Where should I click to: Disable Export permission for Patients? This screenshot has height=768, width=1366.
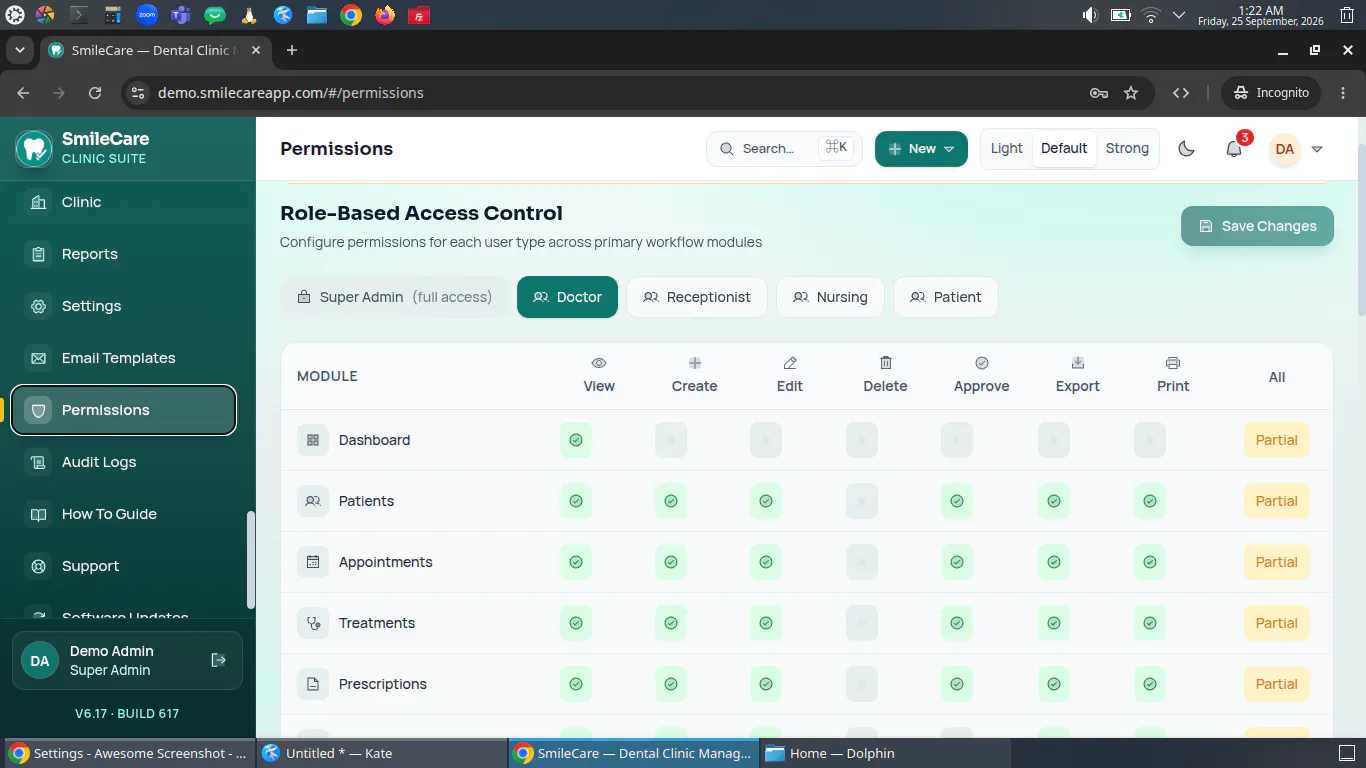1054,501
